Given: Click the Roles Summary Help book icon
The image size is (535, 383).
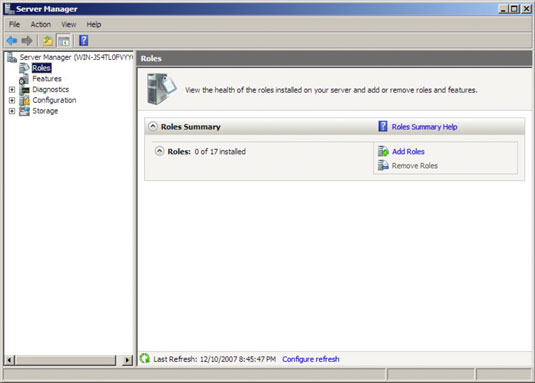Looking at the screenshot, I should click(383, 126).
